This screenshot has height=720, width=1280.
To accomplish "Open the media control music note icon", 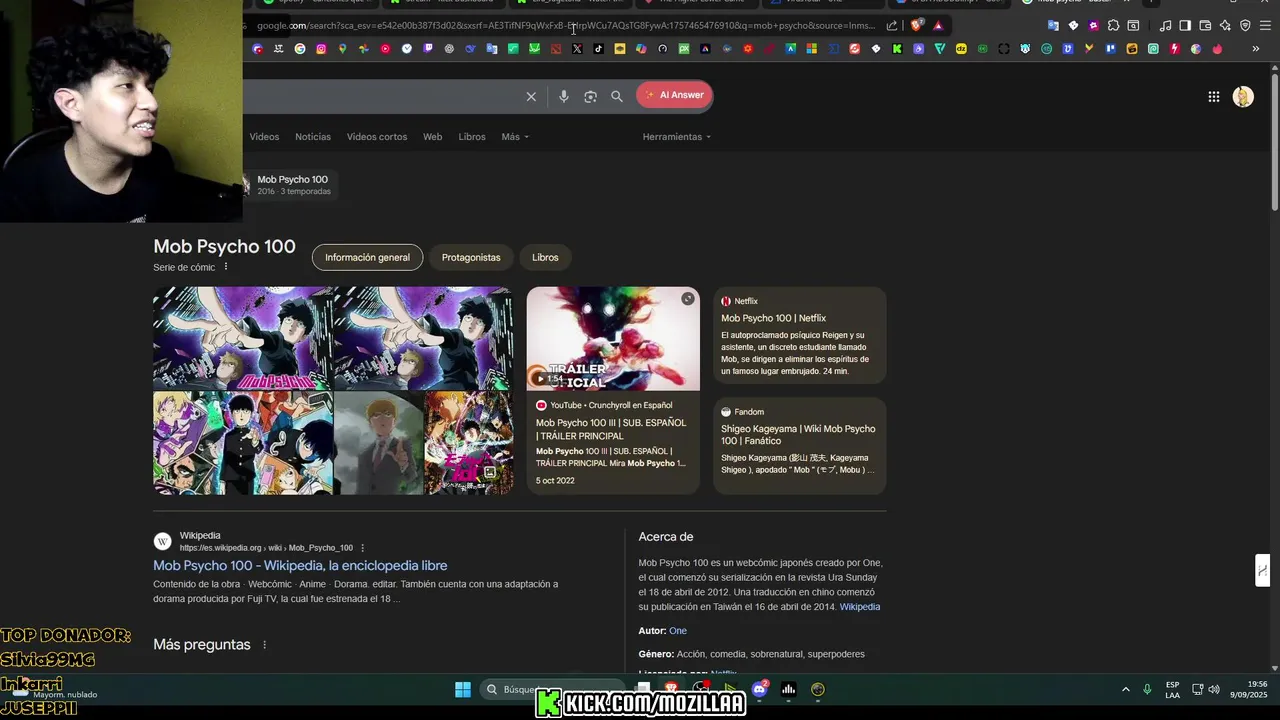I will (x=1165, y=26).
